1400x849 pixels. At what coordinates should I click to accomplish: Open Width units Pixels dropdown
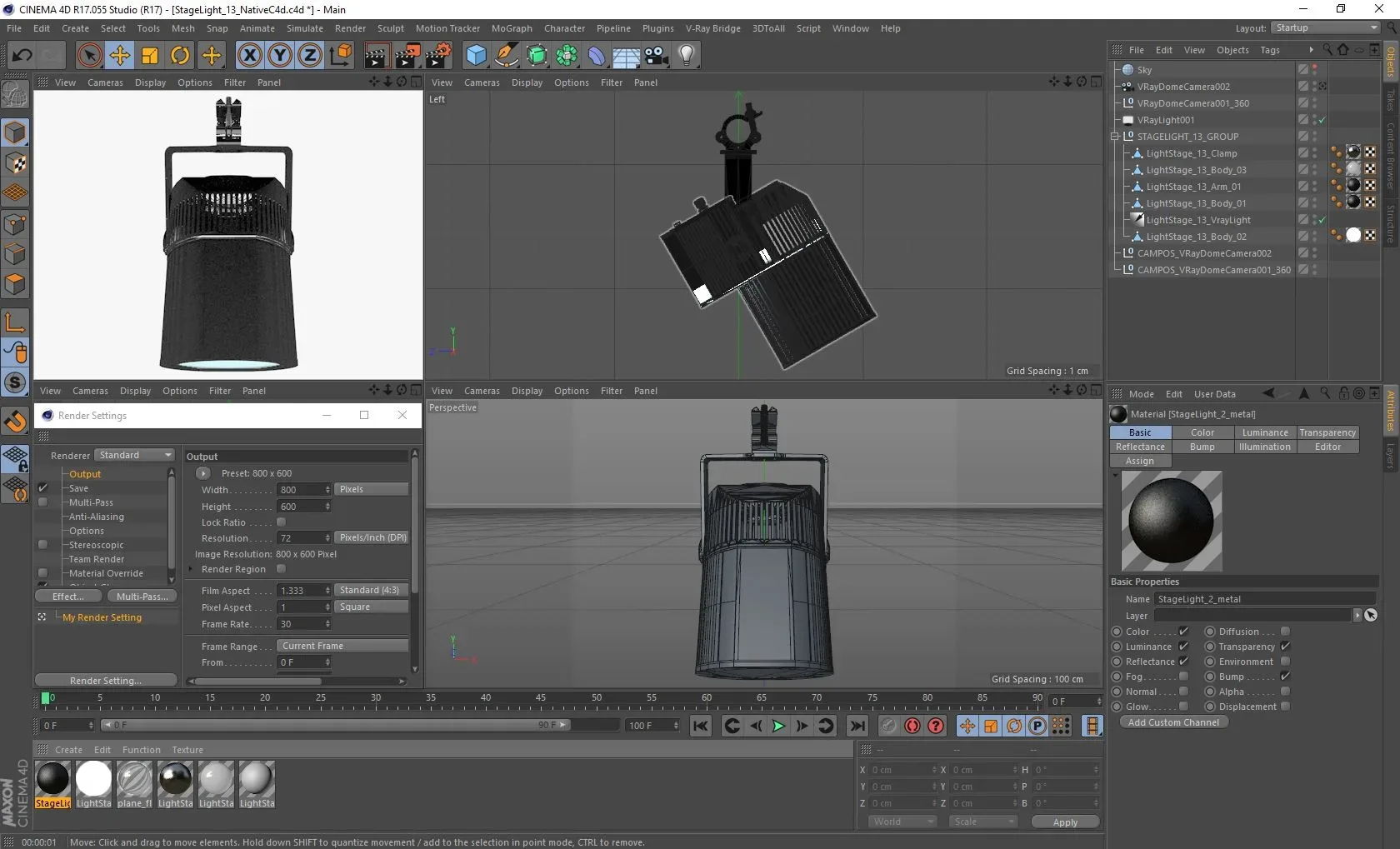pos(372,489)
